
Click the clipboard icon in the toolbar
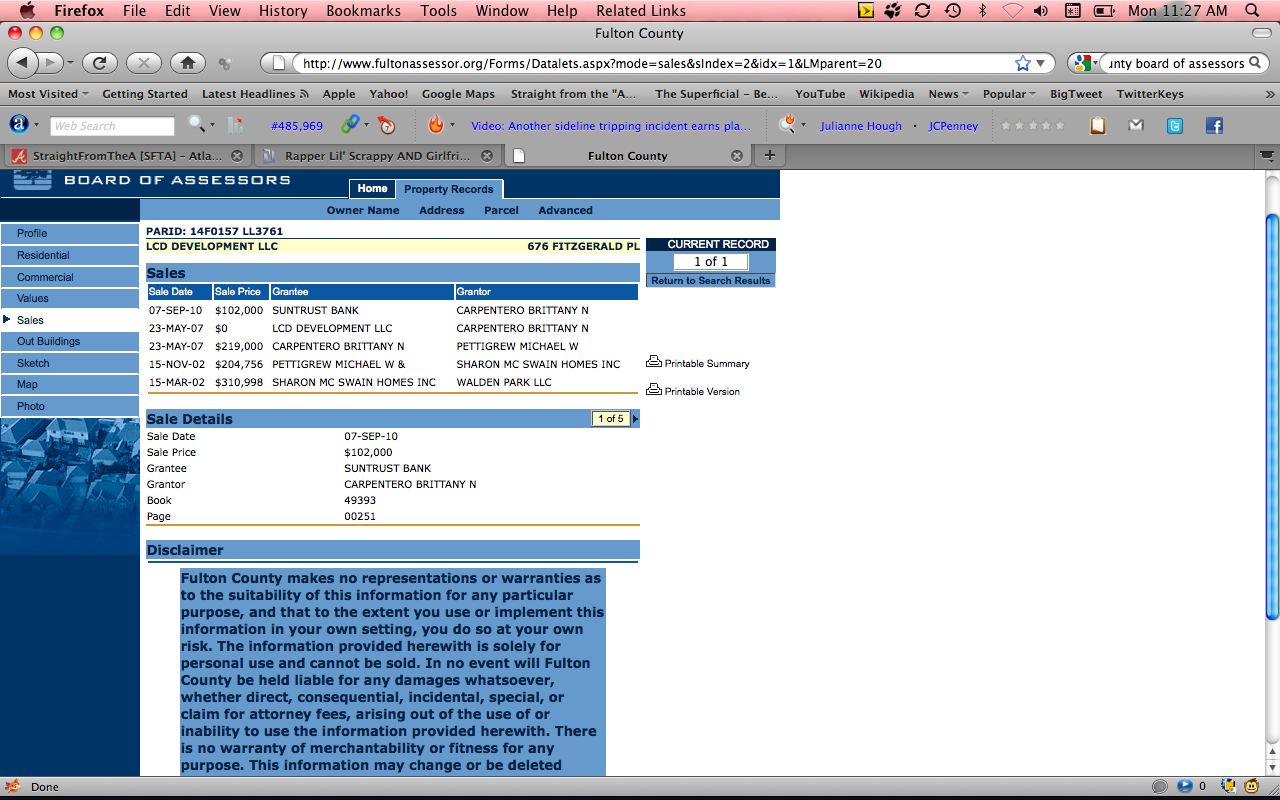[x=1098, y=126]
